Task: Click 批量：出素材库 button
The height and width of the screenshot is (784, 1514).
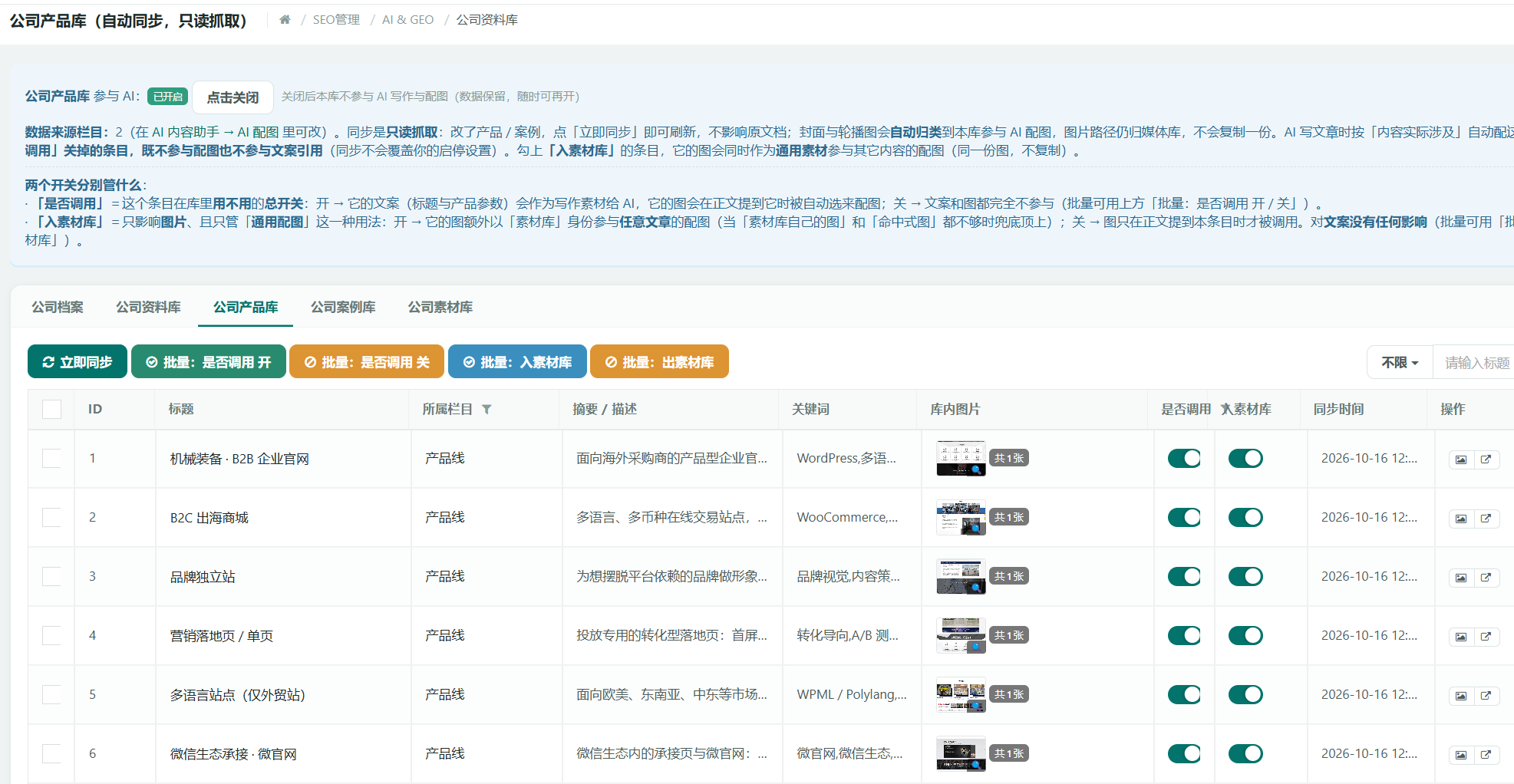Action: click(x=659, y=361)
